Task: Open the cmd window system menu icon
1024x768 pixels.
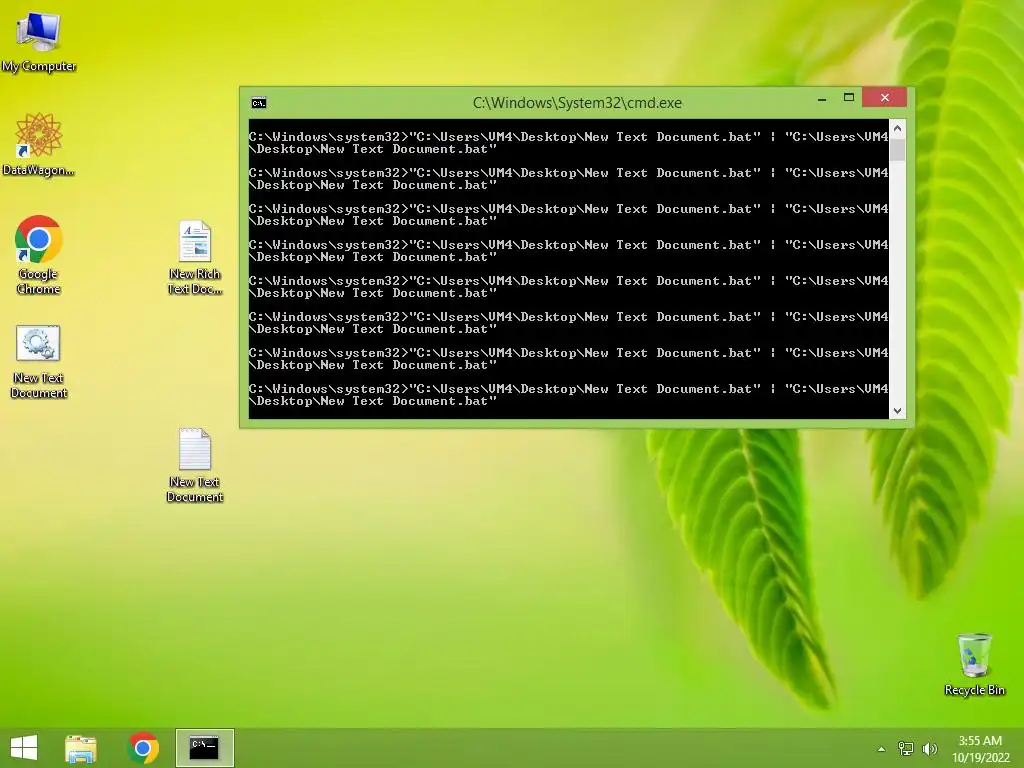Action: 259,103
